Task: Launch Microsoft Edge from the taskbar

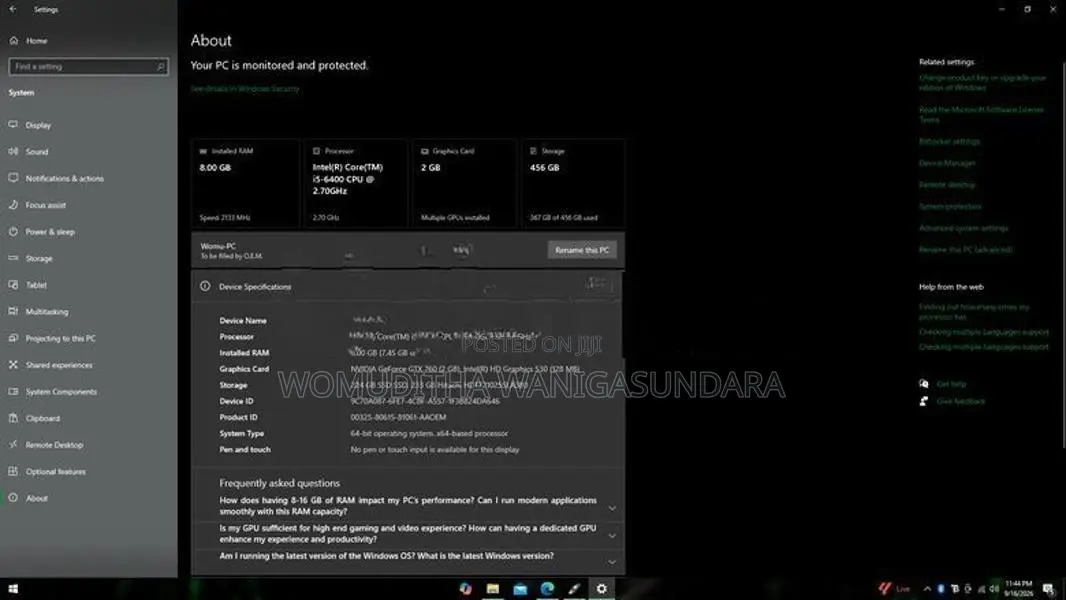Action: 547,588
